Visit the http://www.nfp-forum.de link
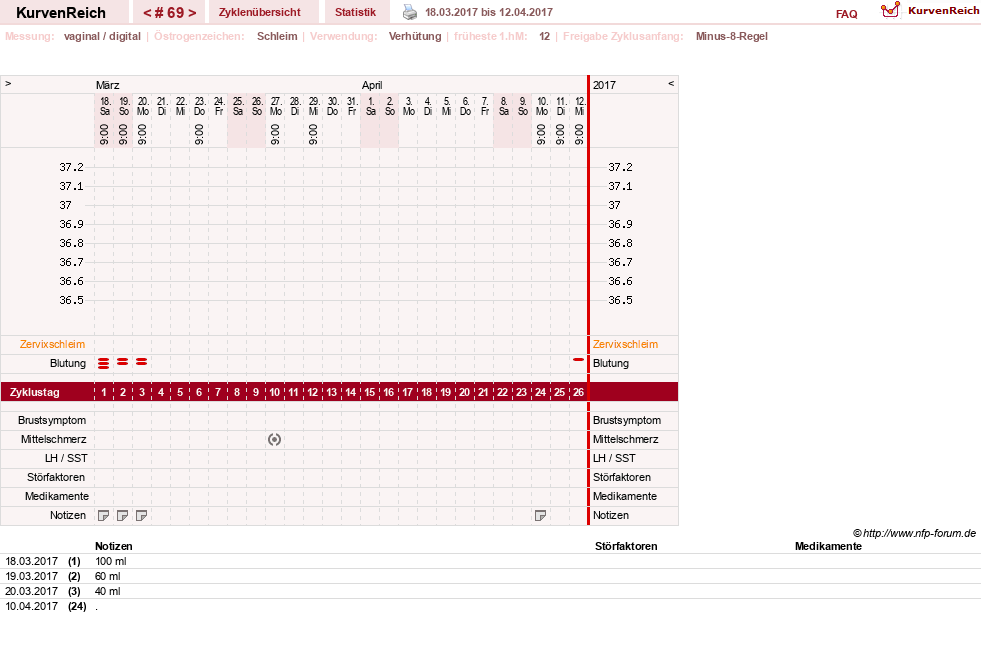 click(919, 534)
